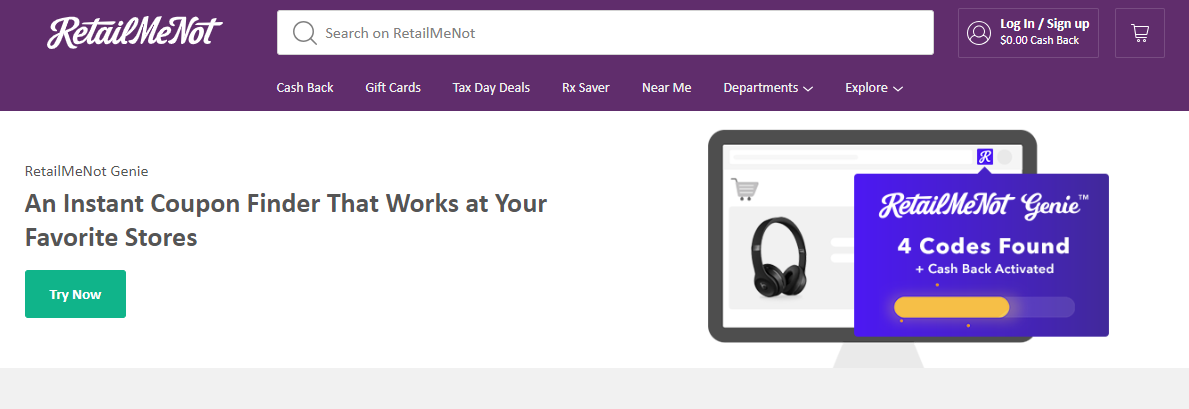The image size is (1189, 409).
Task: Click the RetailMeNot Genie popup logo
Action: point(984,206)
